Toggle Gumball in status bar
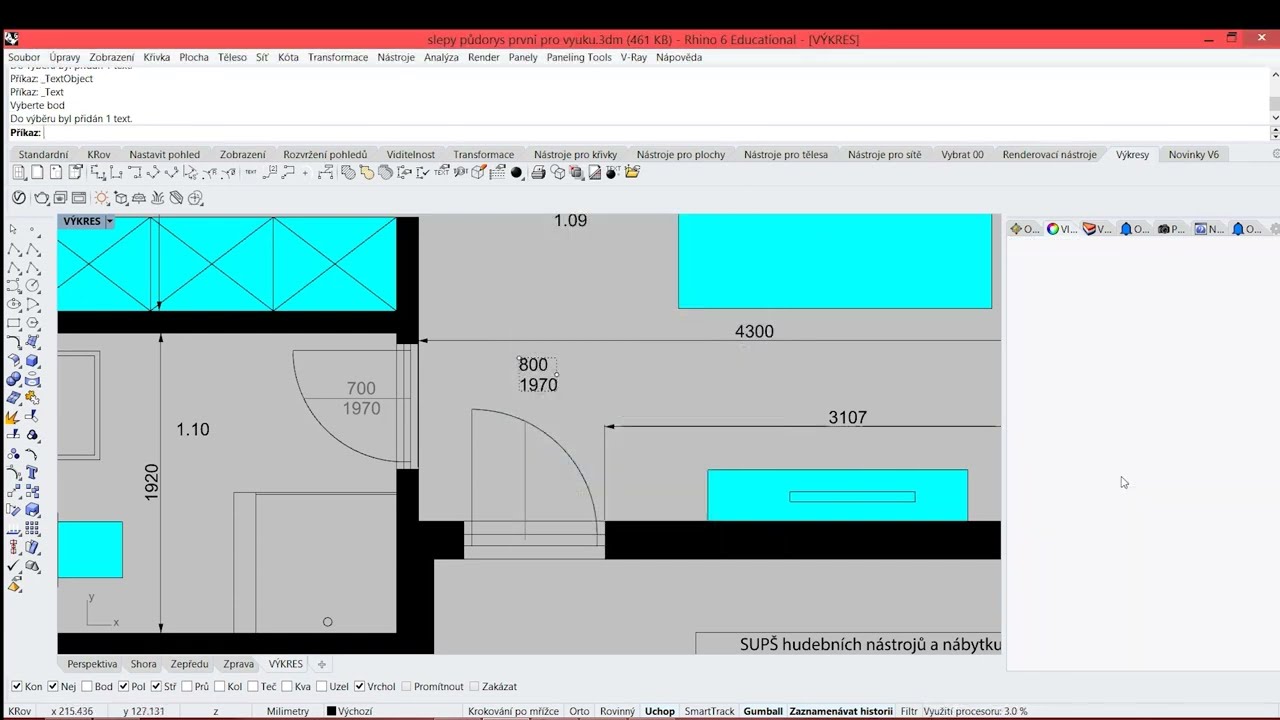Viewport: 1280px width, 720px height. point(763,711)
